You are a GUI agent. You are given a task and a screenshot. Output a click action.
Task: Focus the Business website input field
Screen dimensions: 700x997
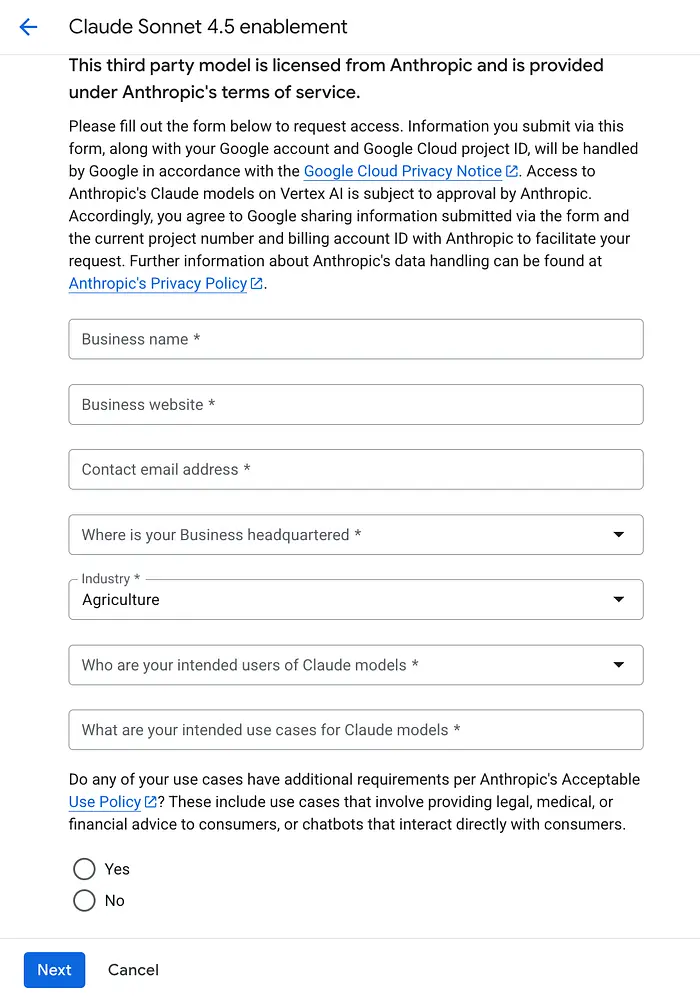(x=356, y=404)
